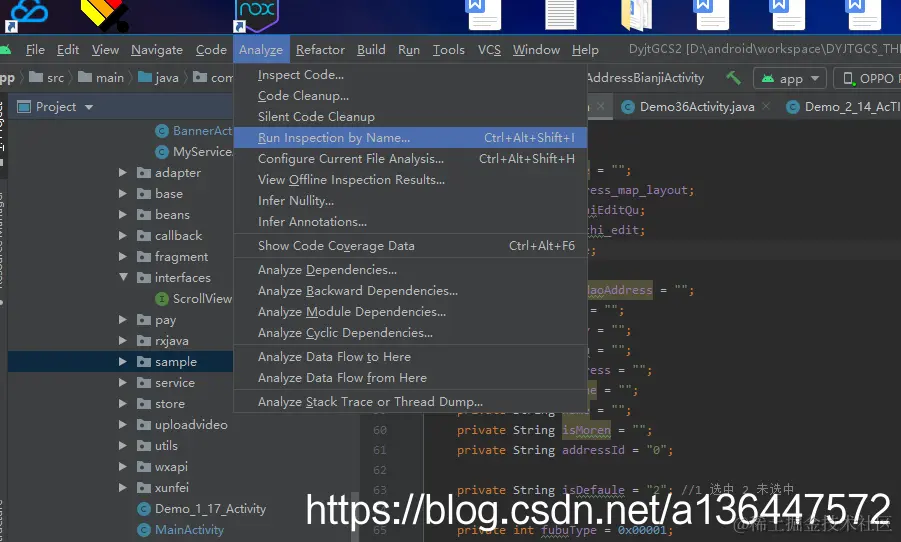Open the Build menu

371,50
